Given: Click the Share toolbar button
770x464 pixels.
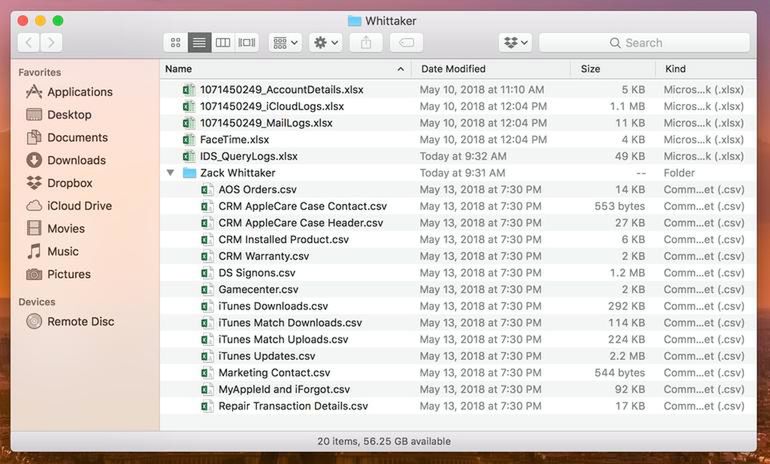Looking at the screenshot, I should pos(366,43).
